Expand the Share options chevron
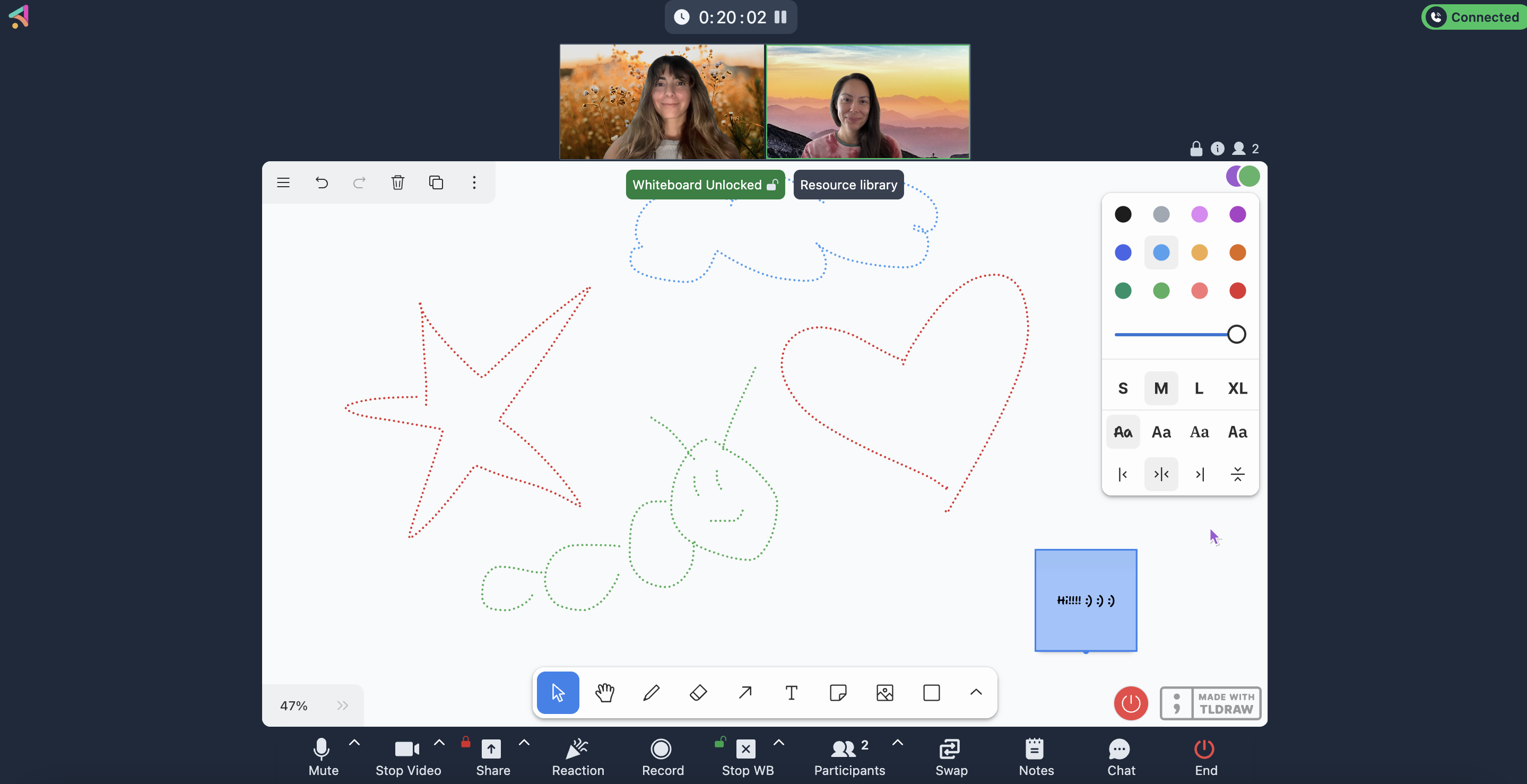The height and width of the screenshot is (784, 1527). (x=524, y=743)
